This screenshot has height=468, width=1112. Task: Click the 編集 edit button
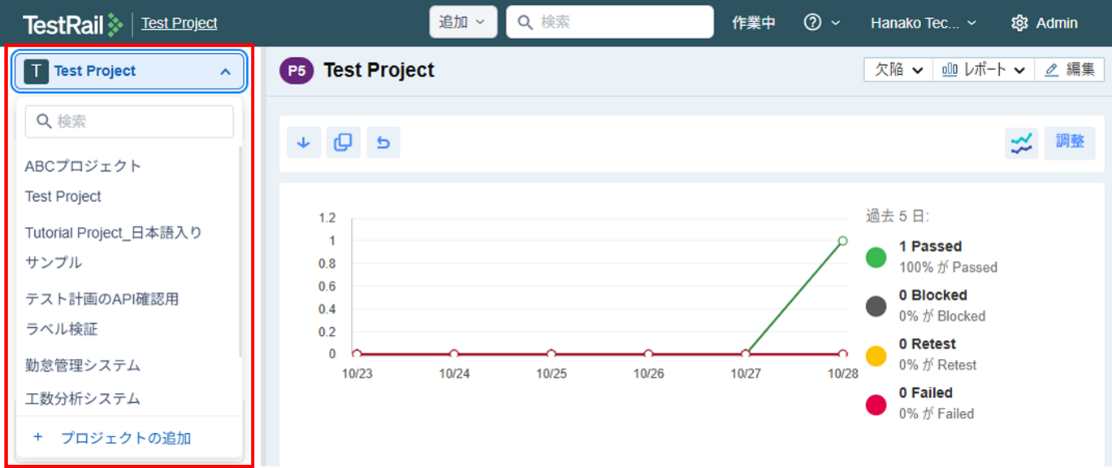(1069, 70)
